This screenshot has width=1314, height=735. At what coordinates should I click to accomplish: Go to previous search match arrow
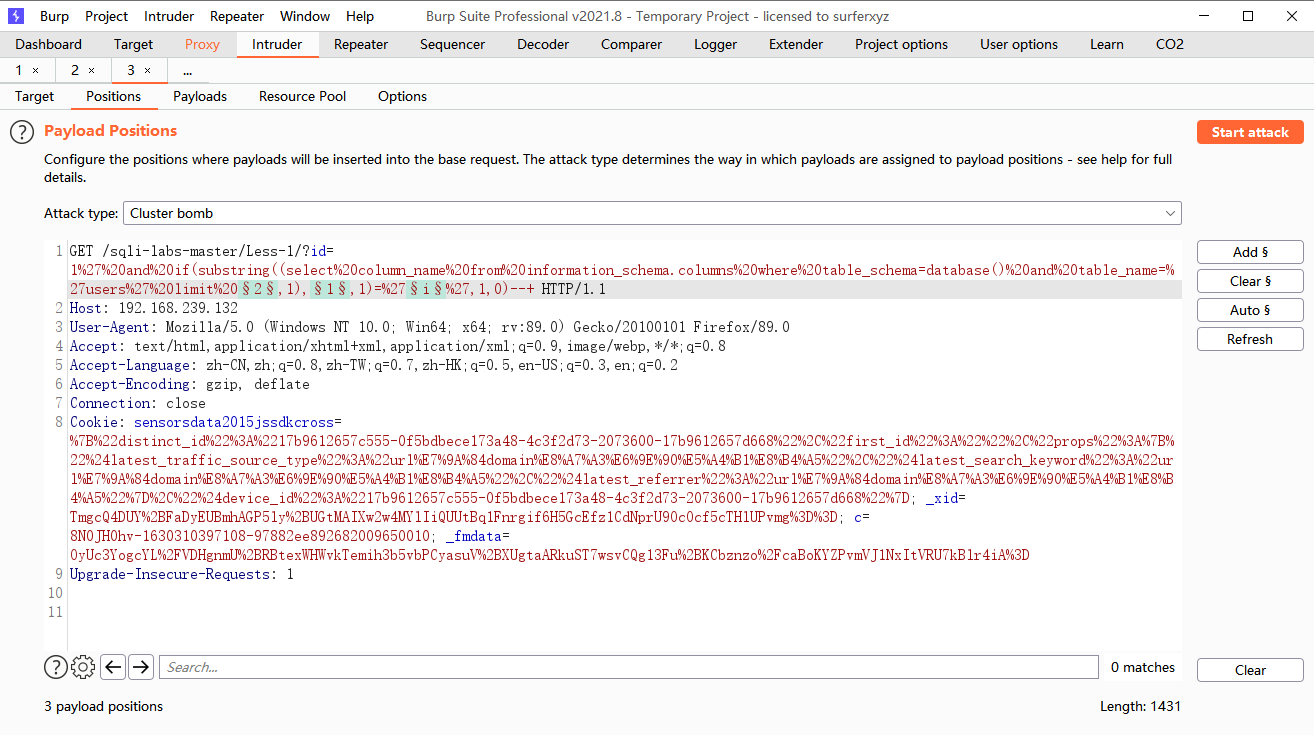113,667
